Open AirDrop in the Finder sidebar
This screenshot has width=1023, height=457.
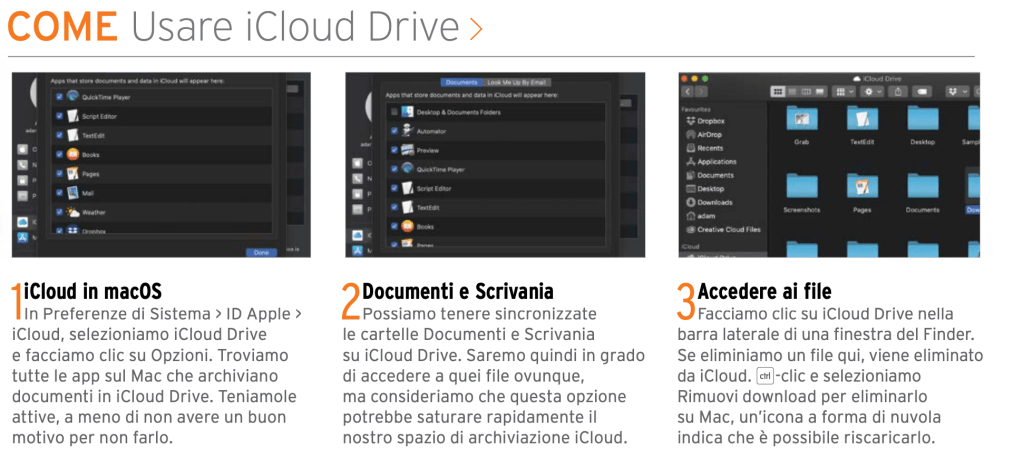[710, 134]
